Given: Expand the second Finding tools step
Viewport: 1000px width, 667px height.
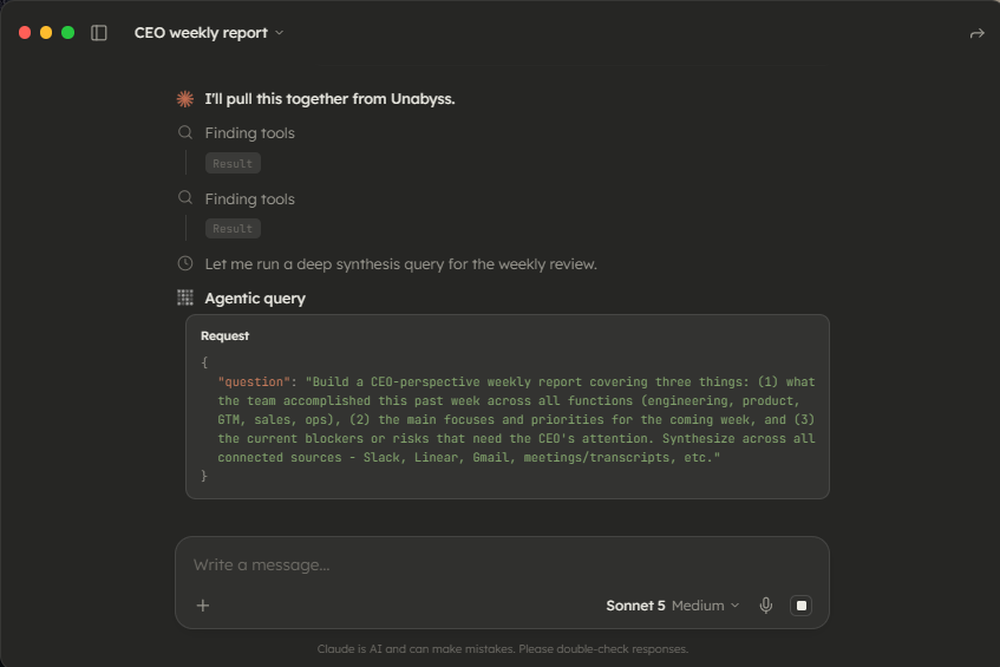Looking at the screenshot, I should pyautogui.click(x=249, y=198).
